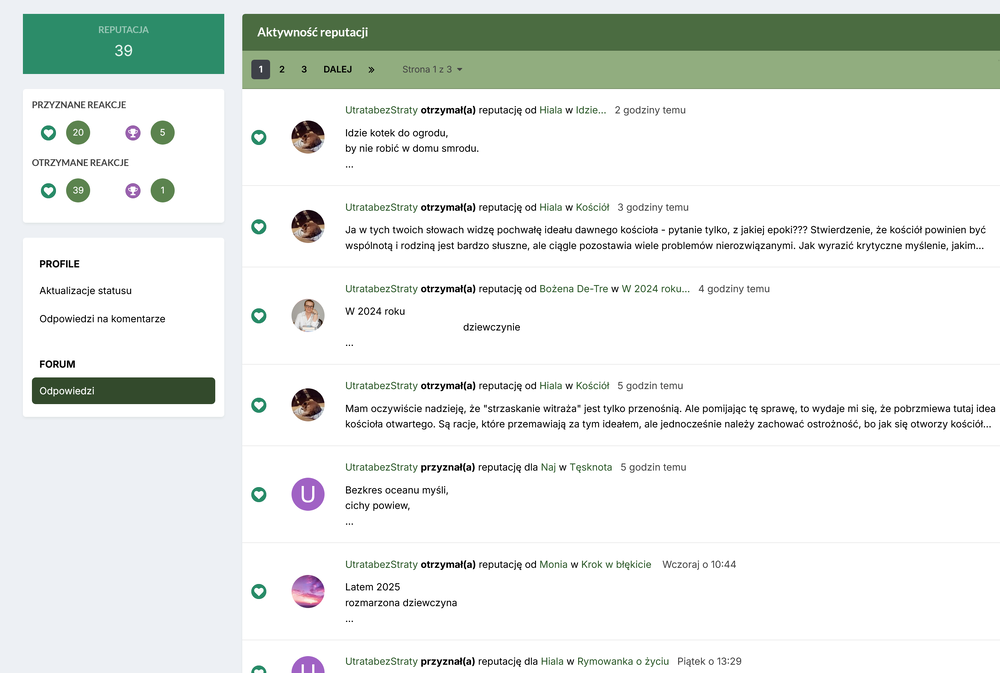Screen dimensions: 1000x673
Task: Click heart reaction icon beside Tęsknota entry
Action: pyautogui.click(x=259, y=494)
